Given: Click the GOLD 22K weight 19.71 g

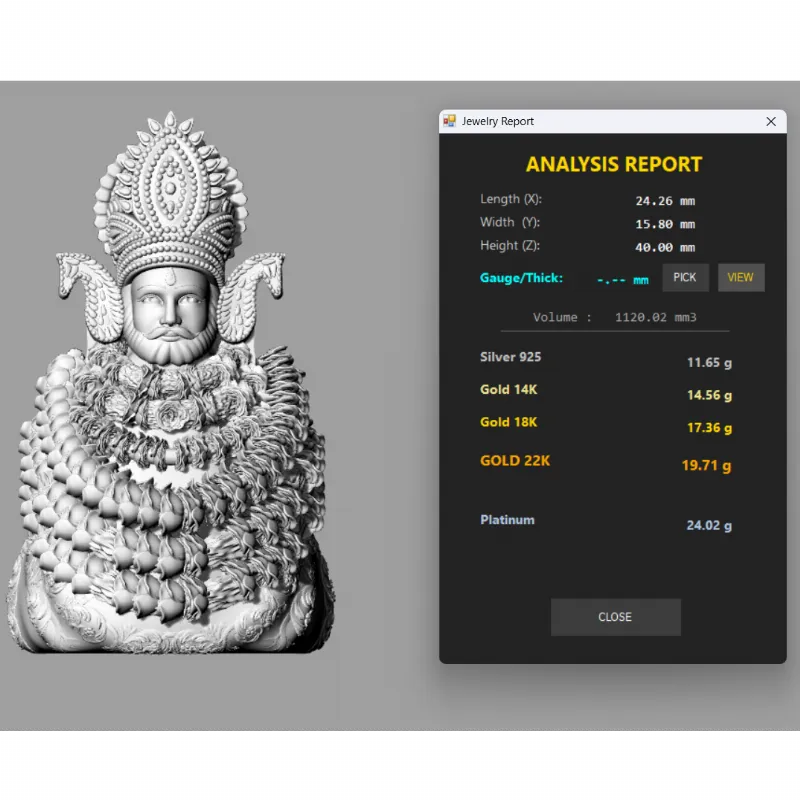Looking at the screenshot, I should click(x=706, y=465).
